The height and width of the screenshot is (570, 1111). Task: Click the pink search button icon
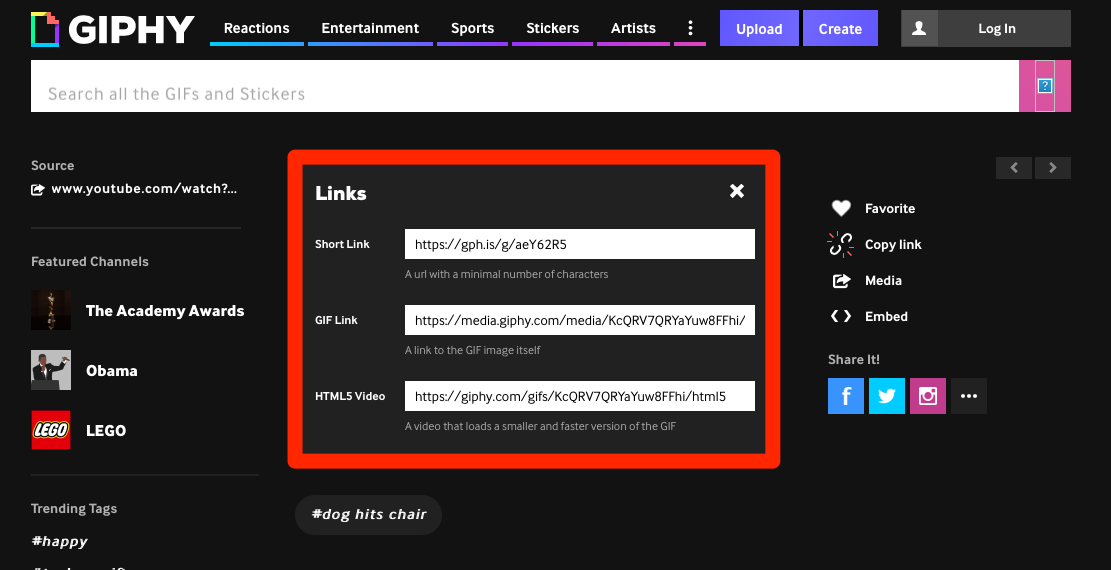click(1044, 86)
